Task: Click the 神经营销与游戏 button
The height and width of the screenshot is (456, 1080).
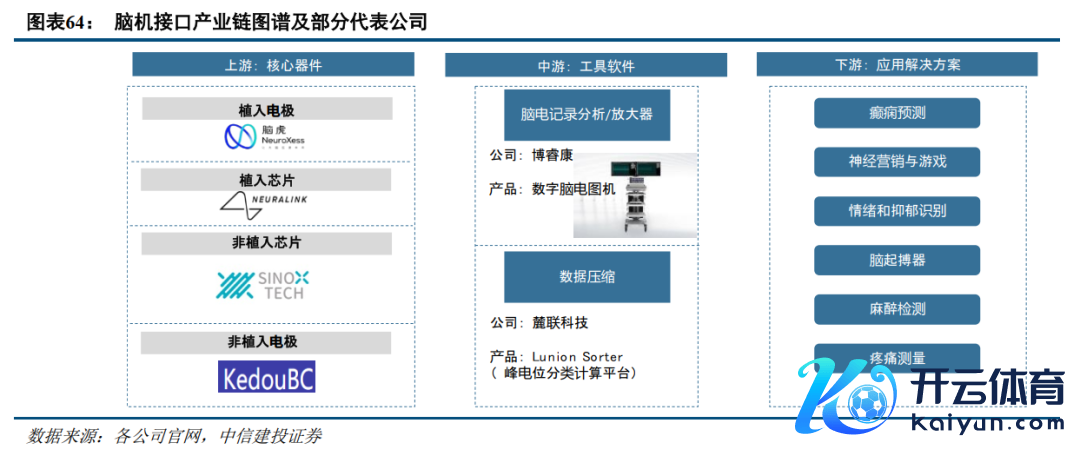Action: 896,161
